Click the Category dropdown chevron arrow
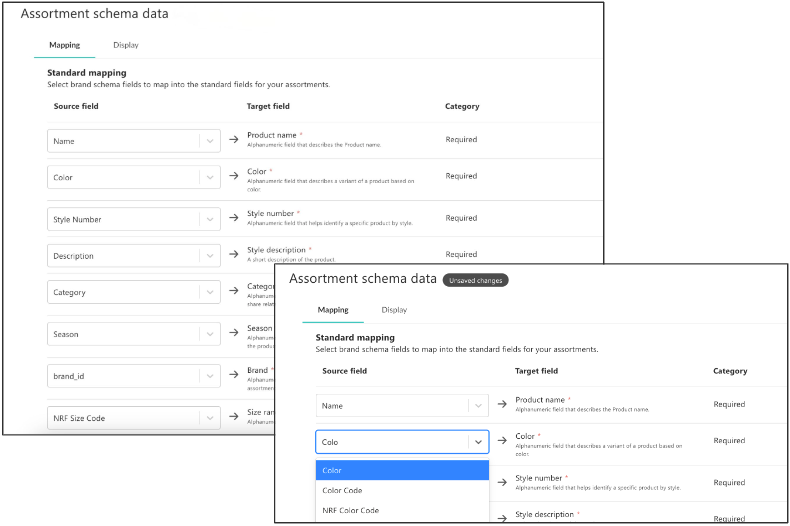The image size is (790, 526). [210, 293]
